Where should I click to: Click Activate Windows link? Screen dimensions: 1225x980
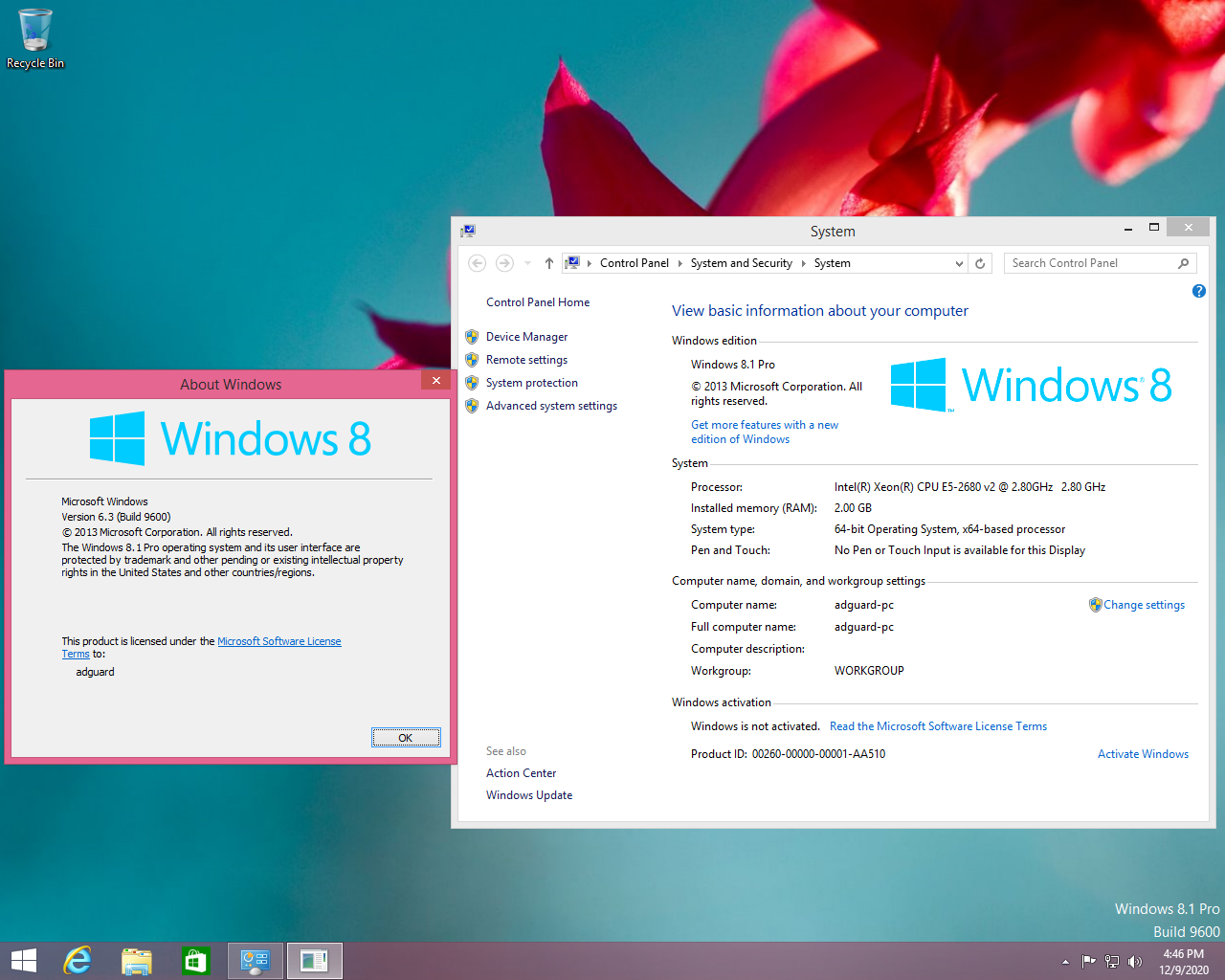(1143, 754)
